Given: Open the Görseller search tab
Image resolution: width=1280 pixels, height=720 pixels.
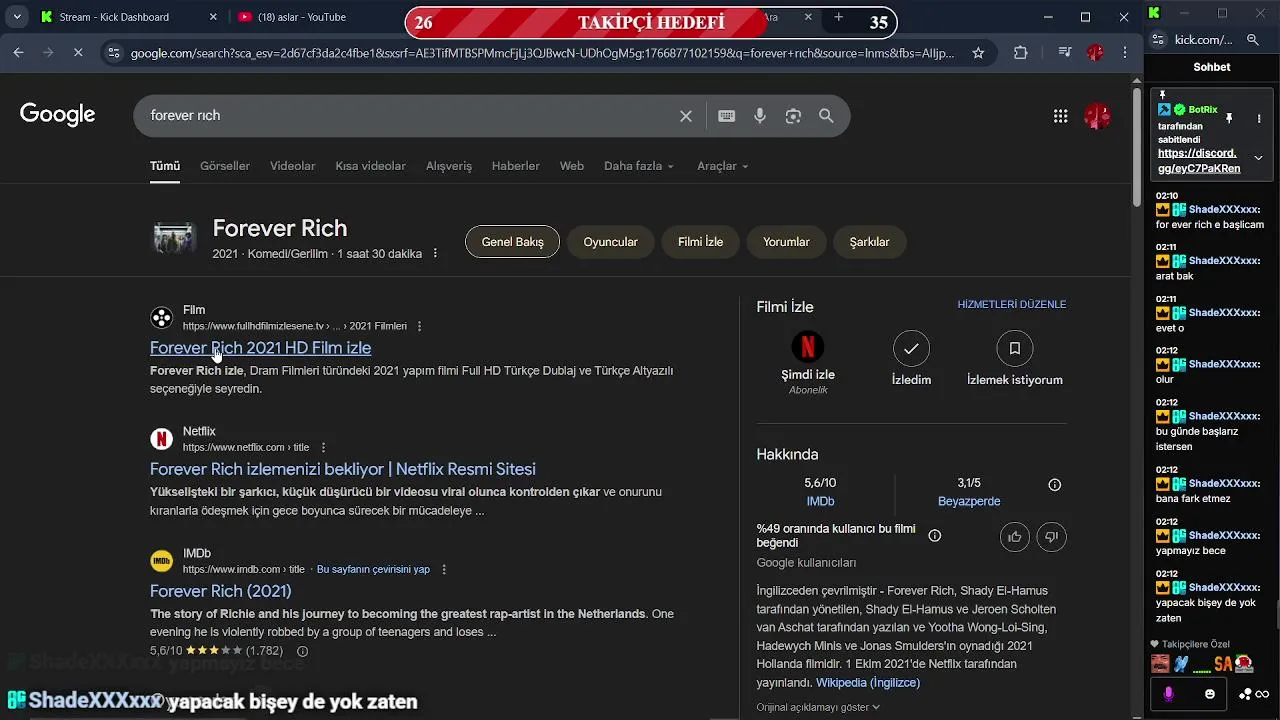Looking at the screenshot, I should 225,166.
